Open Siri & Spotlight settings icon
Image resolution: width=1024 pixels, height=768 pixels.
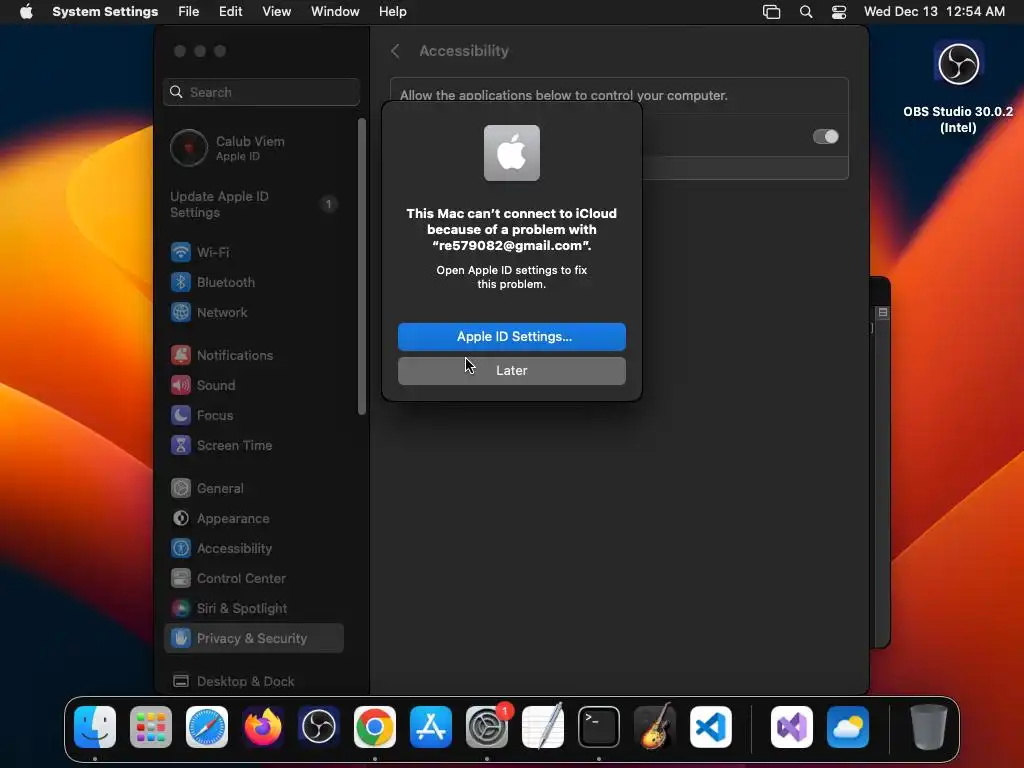pyautogui.click(x=181, y=609)
